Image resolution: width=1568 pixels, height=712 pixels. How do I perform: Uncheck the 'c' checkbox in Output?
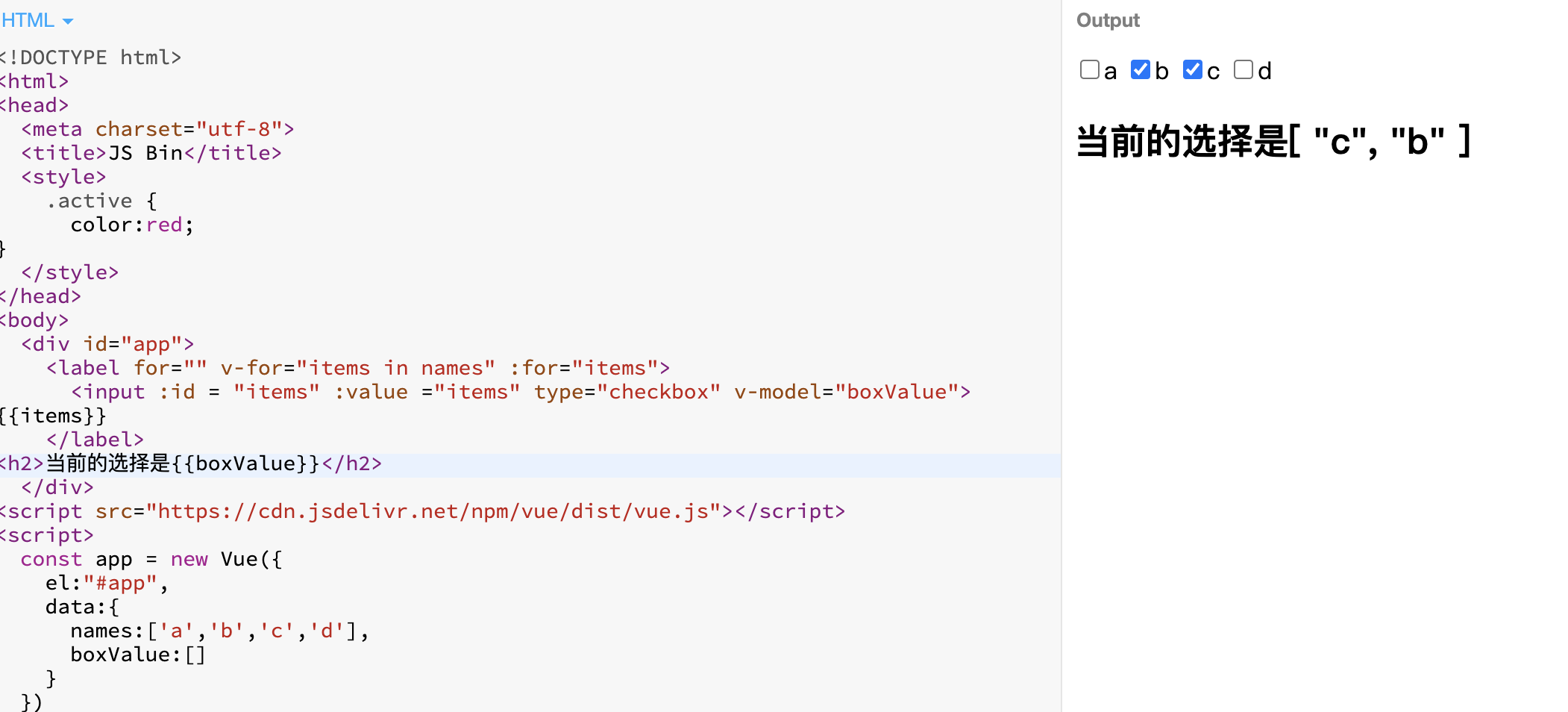pos(1193,69)
